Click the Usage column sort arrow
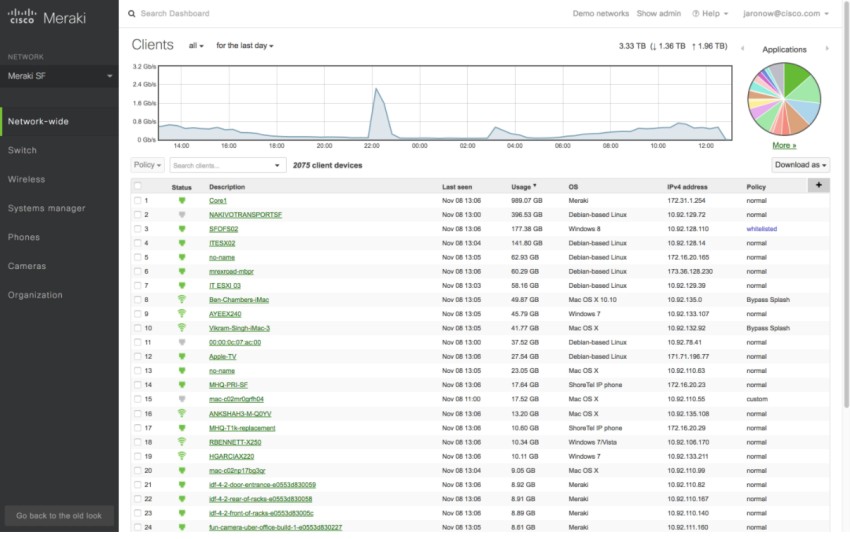Image resolution: width=850 pixels, height=539 pixels. point(535,186)
